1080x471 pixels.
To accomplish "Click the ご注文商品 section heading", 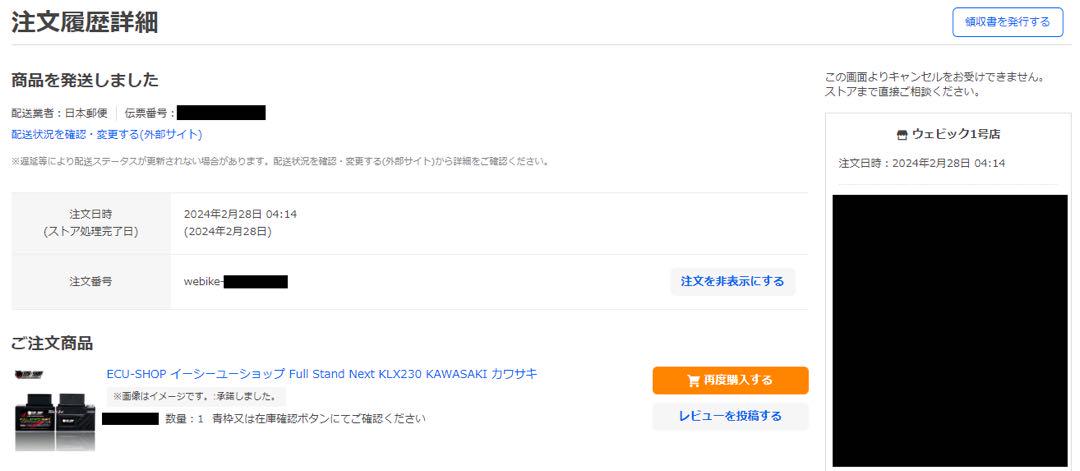I will [x=52, y=343].
